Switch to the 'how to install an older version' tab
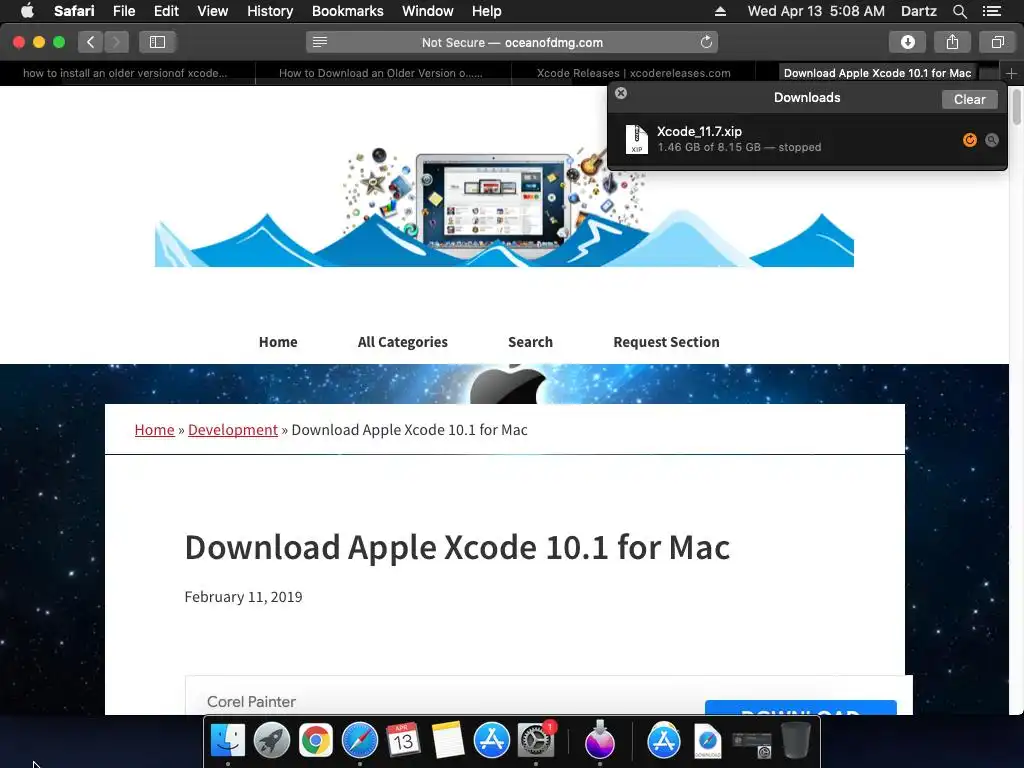The height and width of the screenshot is (768, 1024). (x=125, y=73)
